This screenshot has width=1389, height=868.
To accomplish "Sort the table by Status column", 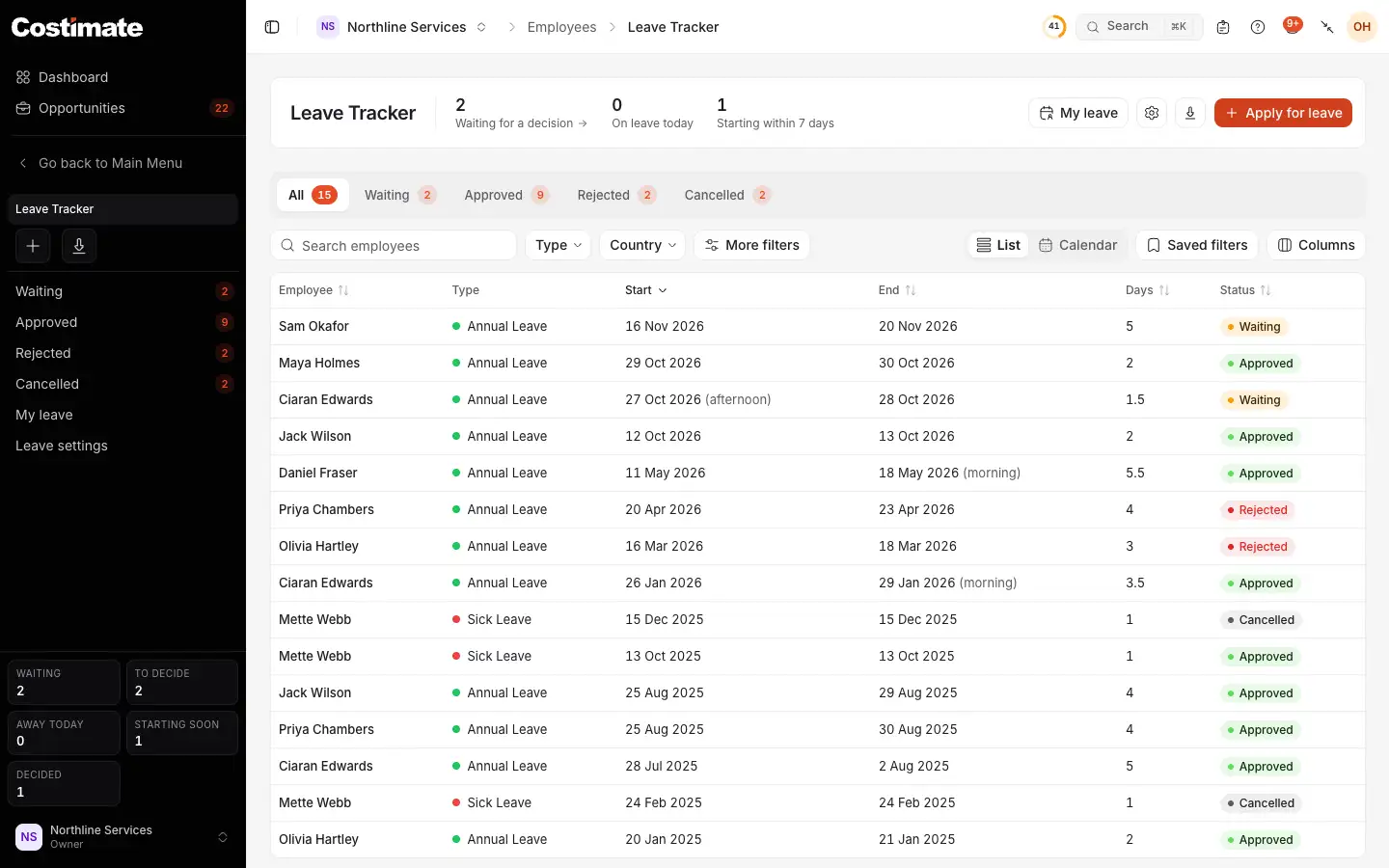I will pos(1245,290).
